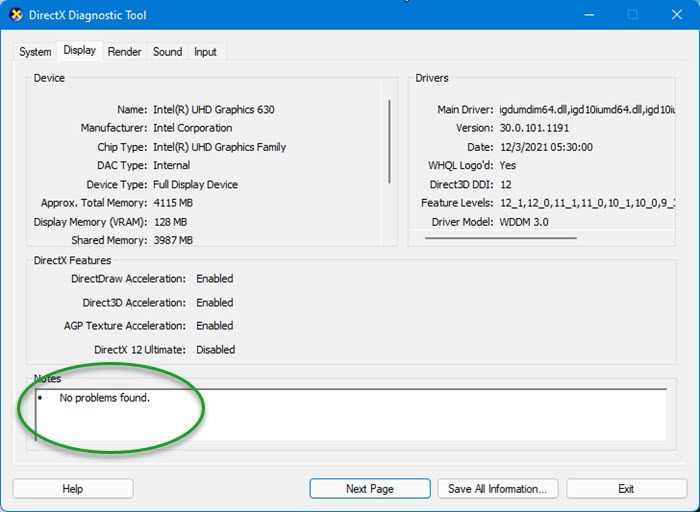The image size is (700, 512).
Task: Click AGP Texture Acceleration Enabled value
Action: 215,326
